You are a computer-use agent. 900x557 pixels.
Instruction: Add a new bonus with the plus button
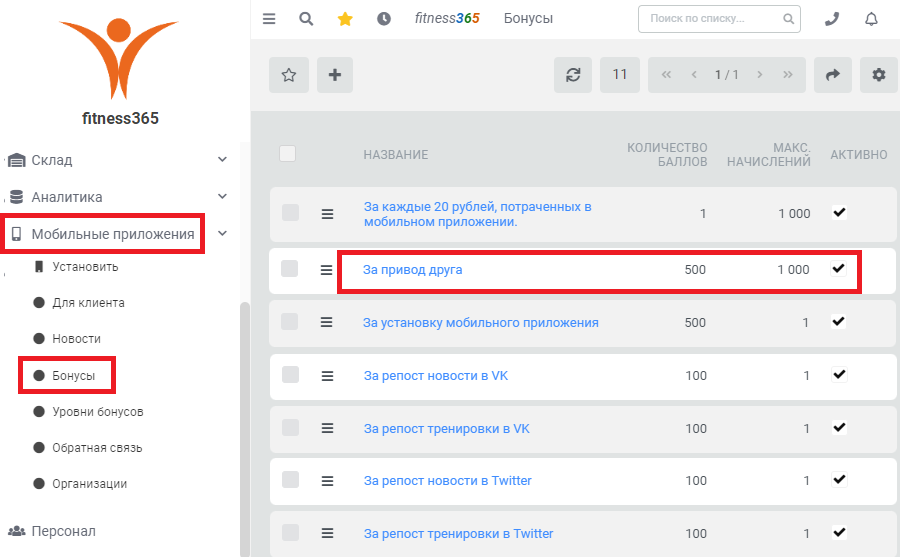coord(335,75)
